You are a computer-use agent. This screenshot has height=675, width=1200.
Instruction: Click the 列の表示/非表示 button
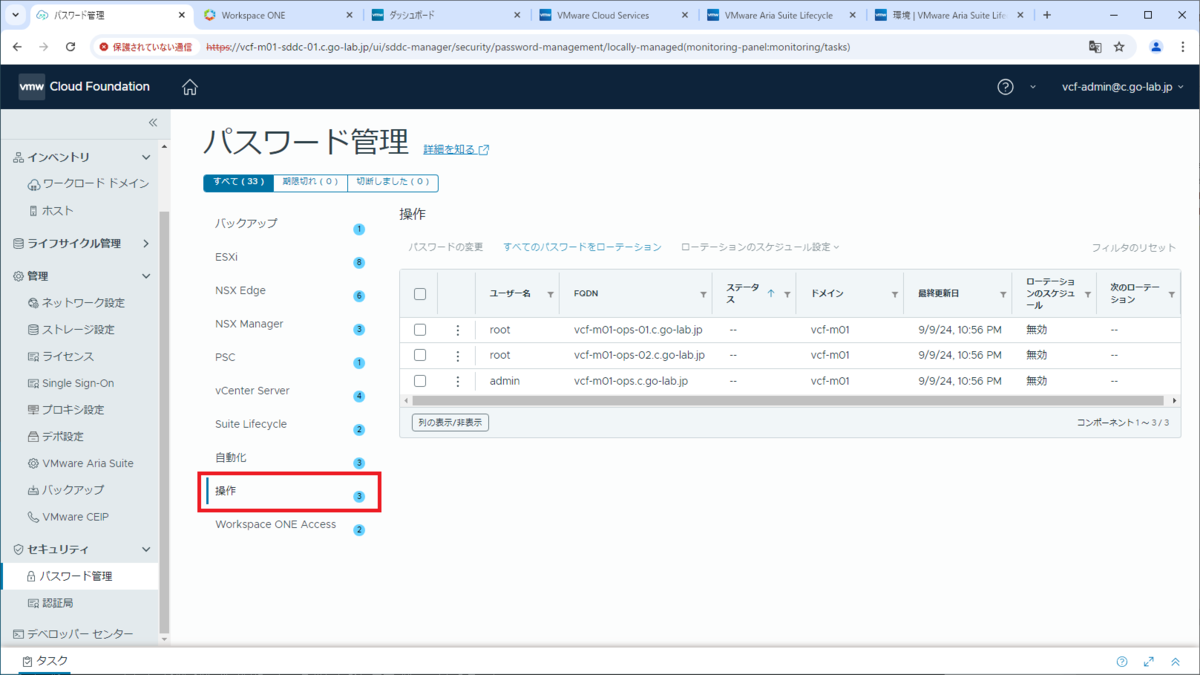click(x=450, y=423)
